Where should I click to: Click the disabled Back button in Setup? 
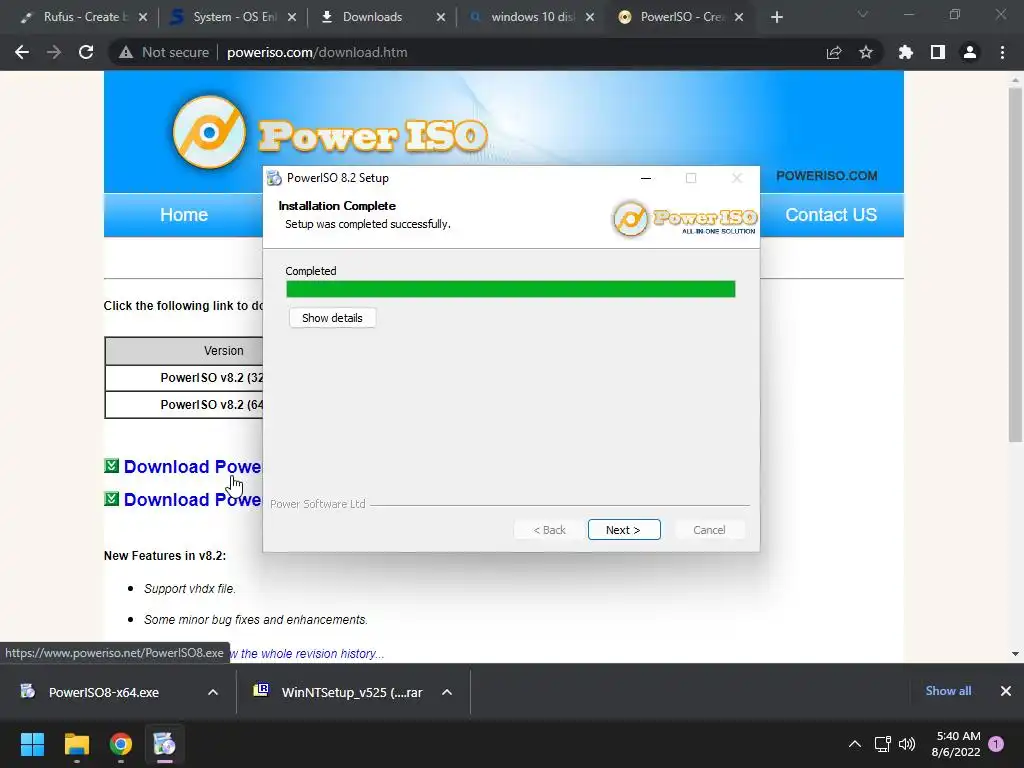(x=549, y=530)
